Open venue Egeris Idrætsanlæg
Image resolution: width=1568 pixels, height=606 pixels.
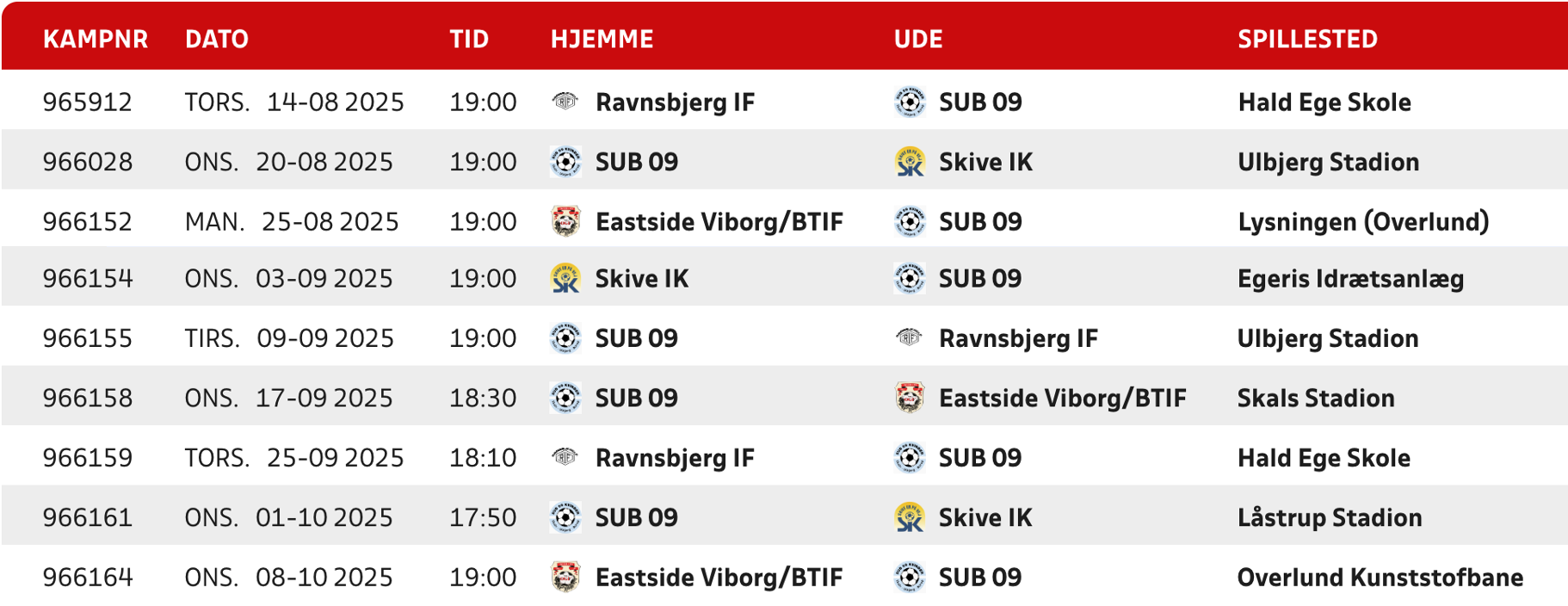pos(1350,279)
